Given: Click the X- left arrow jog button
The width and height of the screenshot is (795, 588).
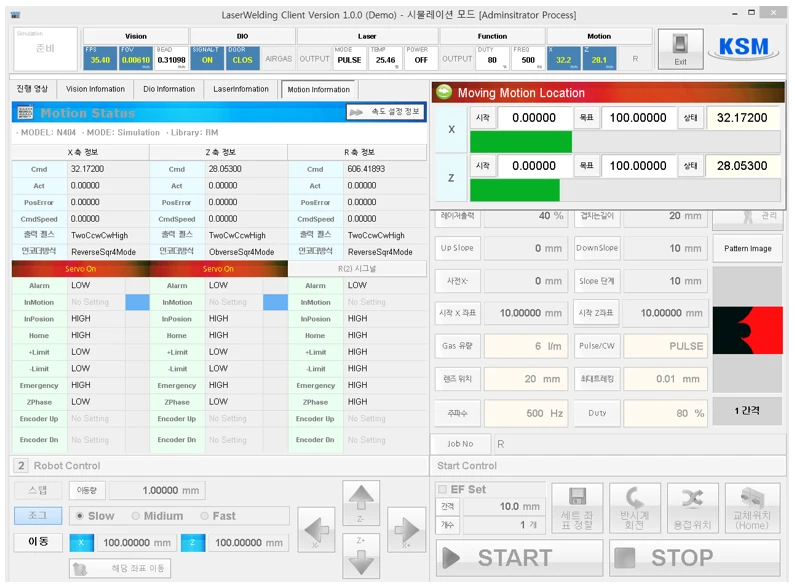Looking at the screenshot, I should pos(316,530).
